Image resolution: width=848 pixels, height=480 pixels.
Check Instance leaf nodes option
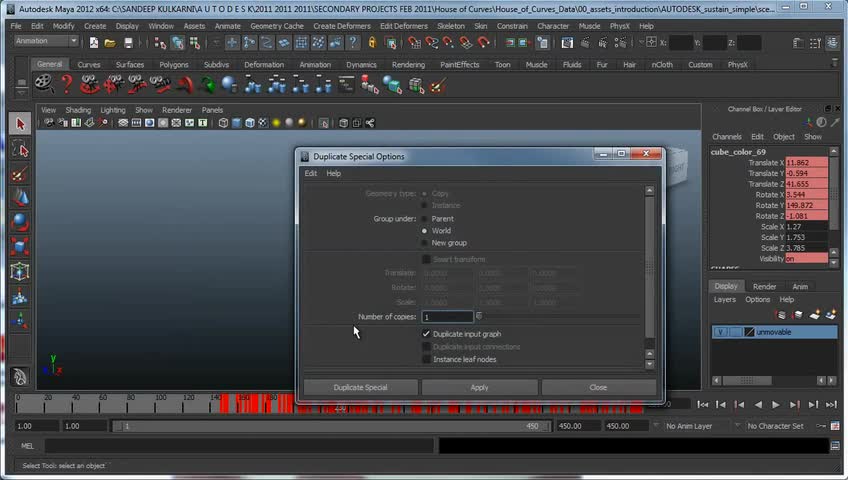click(426, 359)
